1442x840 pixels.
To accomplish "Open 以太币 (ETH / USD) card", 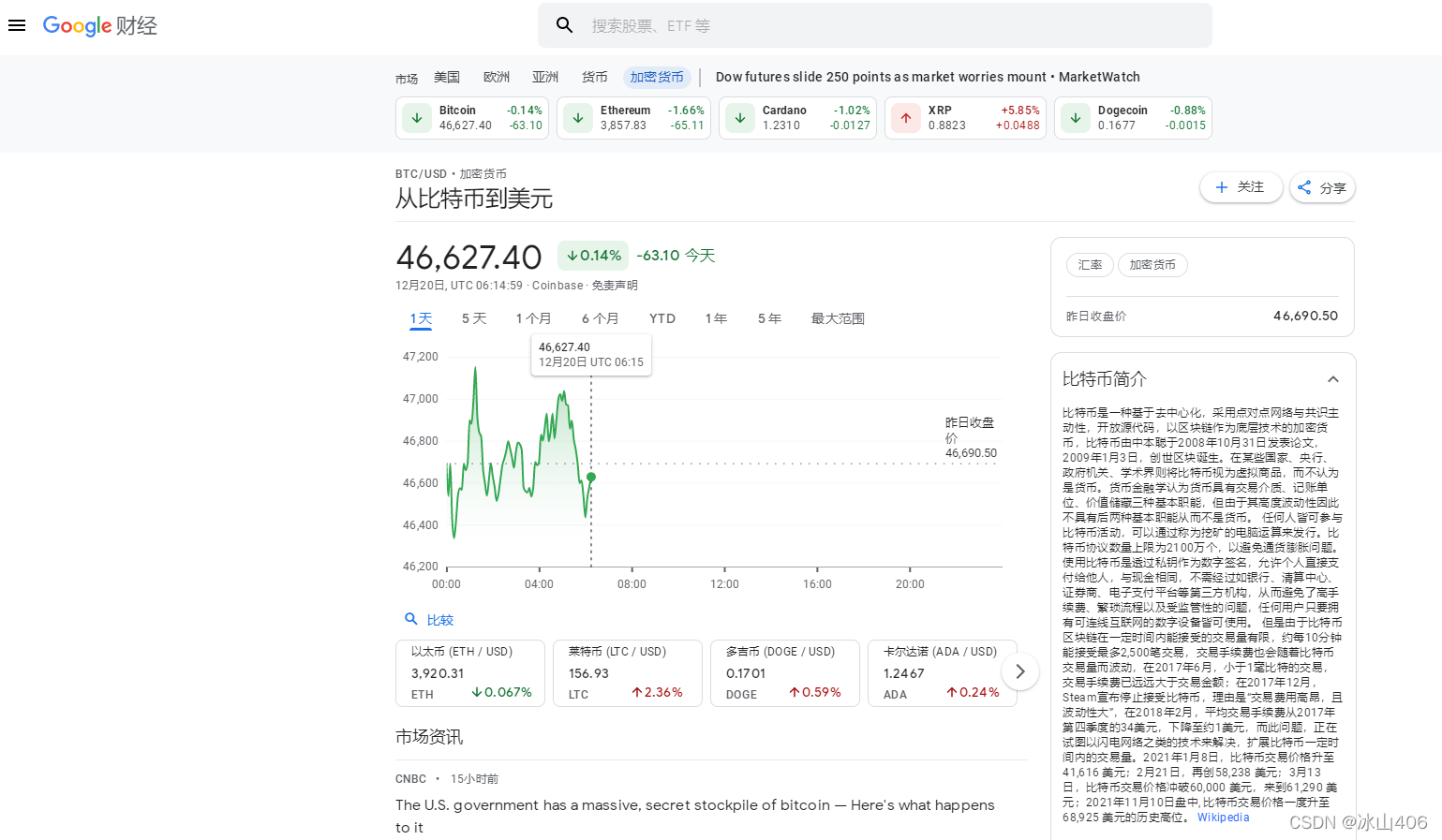I will (470, 672).
